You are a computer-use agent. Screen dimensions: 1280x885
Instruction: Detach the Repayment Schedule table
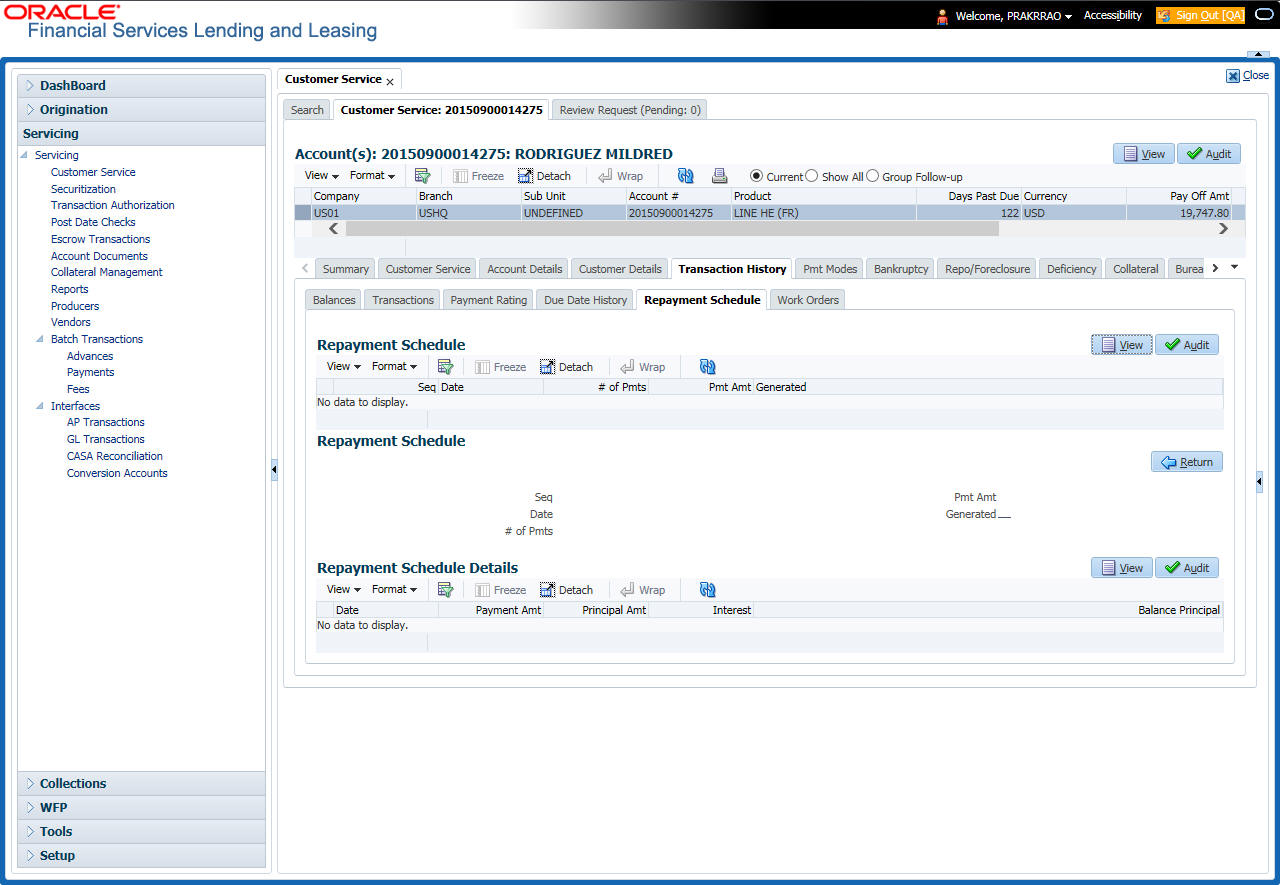coord(566,367)
